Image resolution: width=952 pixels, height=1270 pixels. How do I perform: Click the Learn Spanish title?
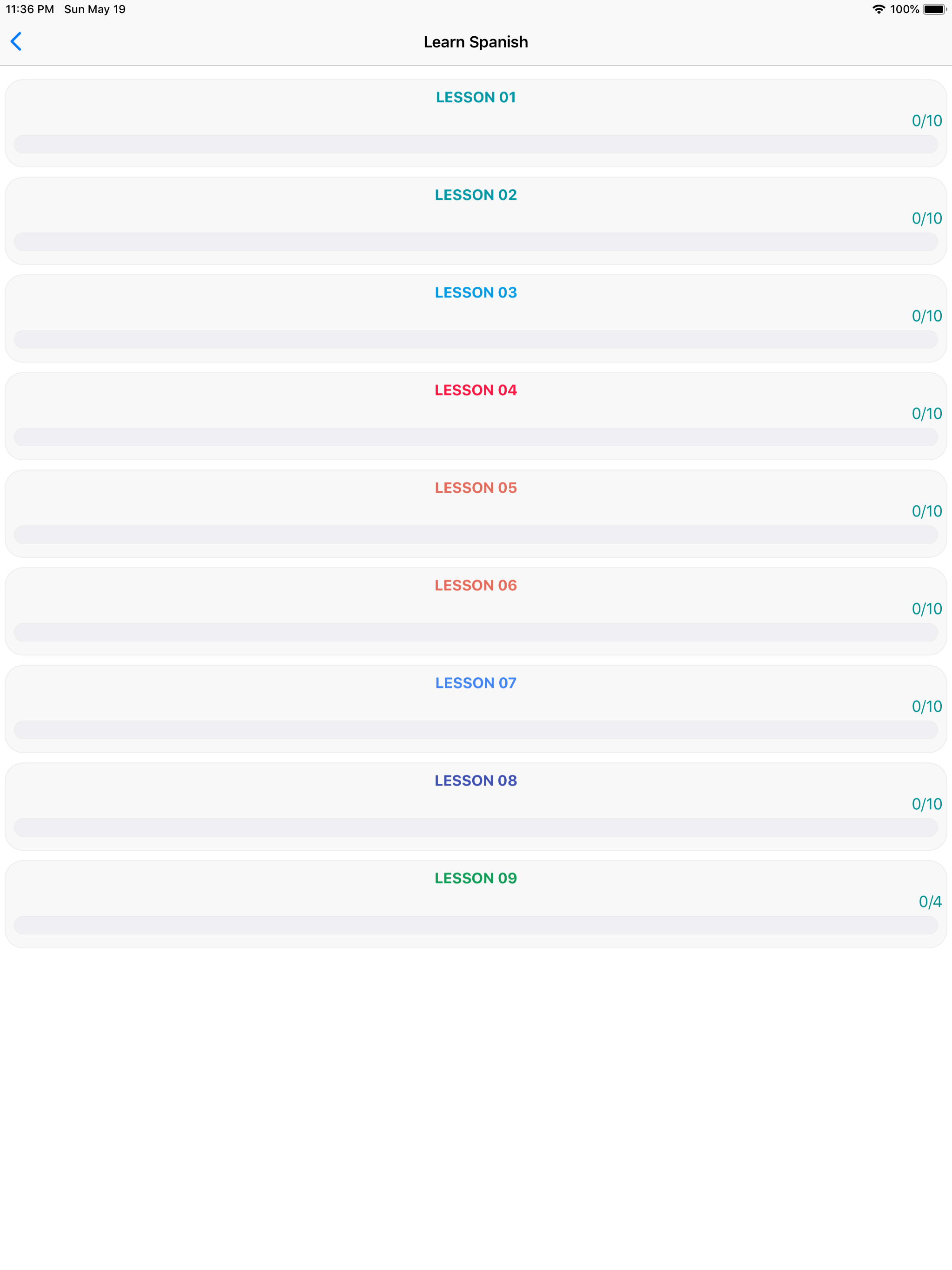point(476,41)
